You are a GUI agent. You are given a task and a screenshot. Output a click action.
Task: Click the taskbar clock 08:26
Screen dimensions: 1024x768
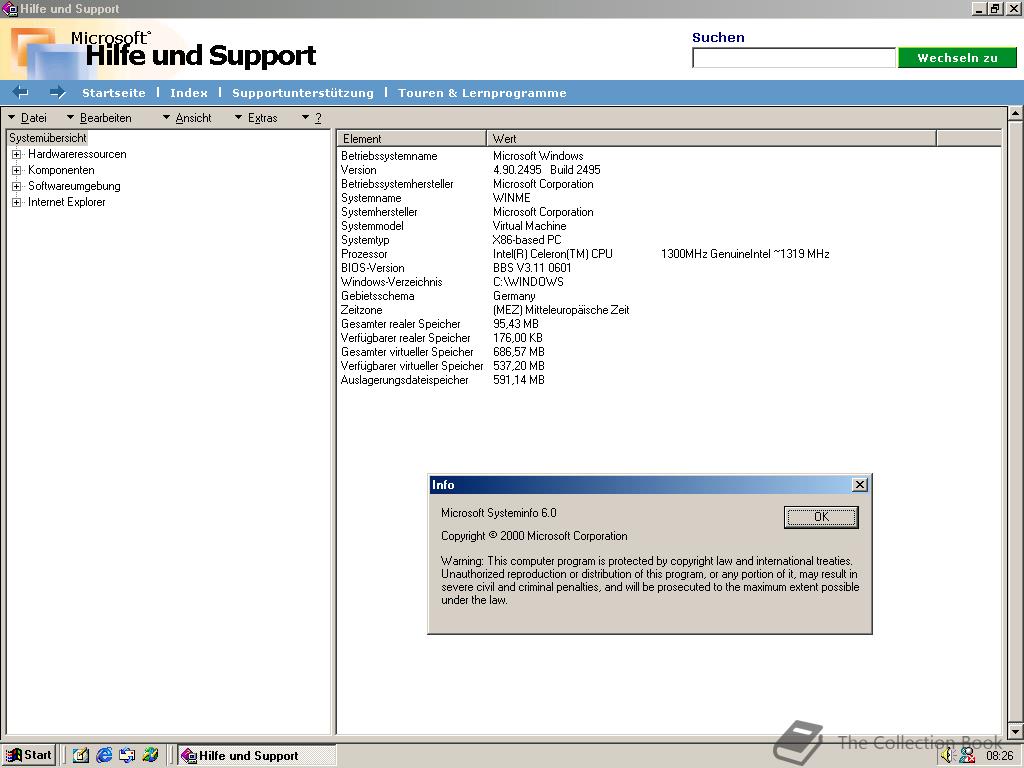999,756
